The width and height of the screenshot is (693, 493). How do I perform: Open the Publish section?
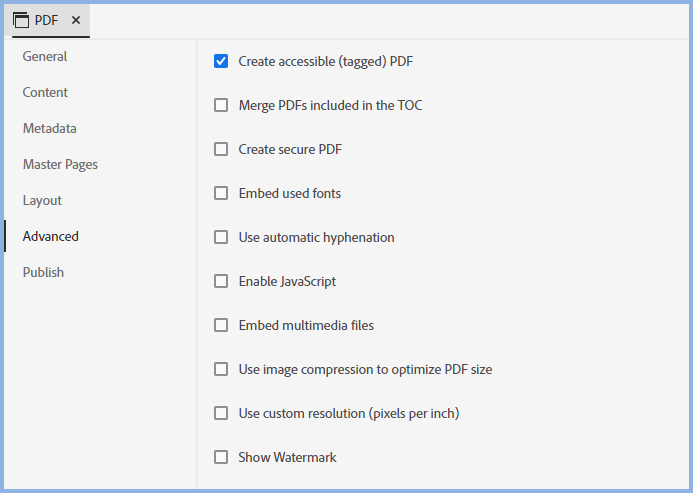coord(43,273)
